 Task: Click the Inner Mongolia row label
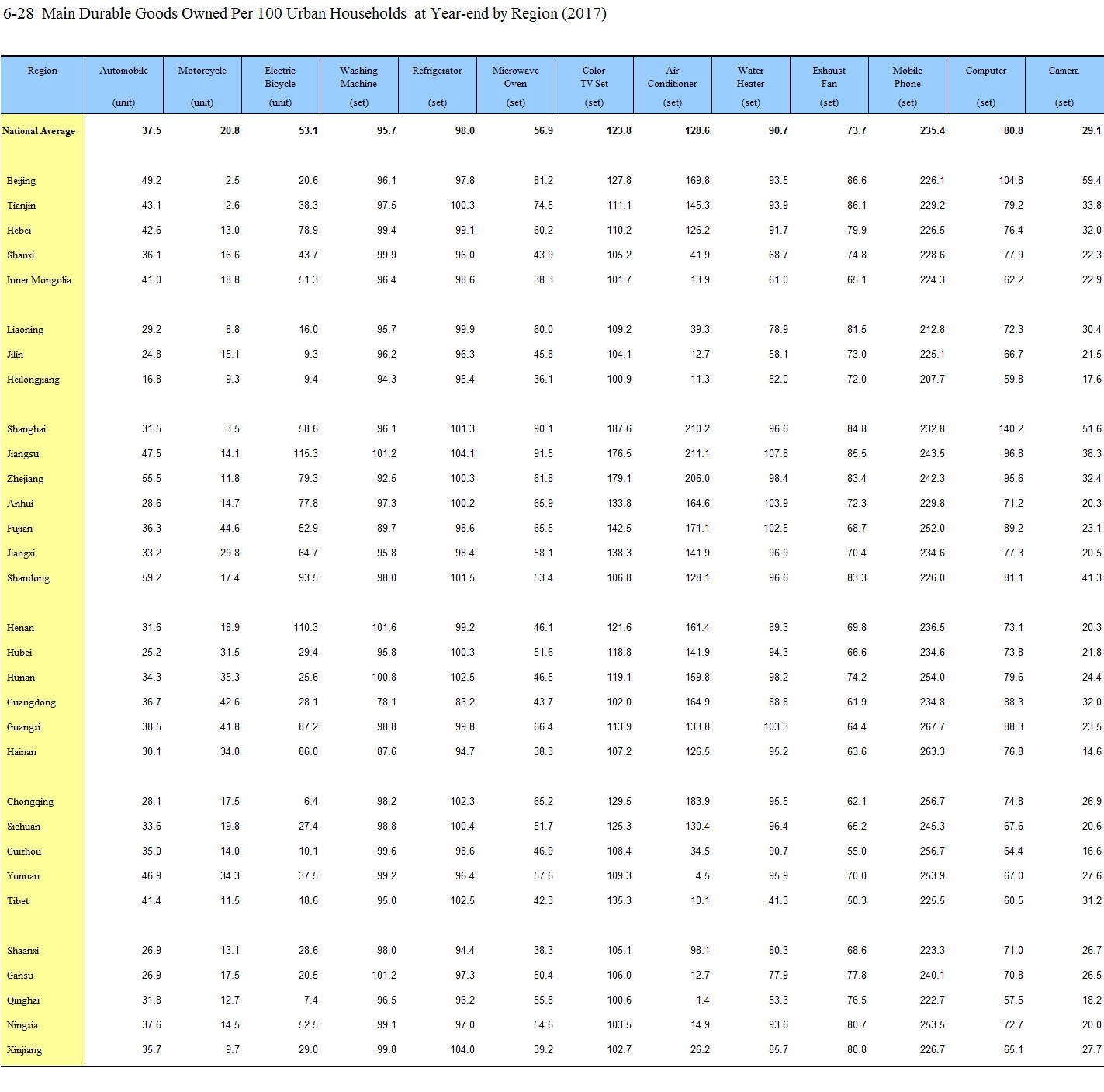39,280
